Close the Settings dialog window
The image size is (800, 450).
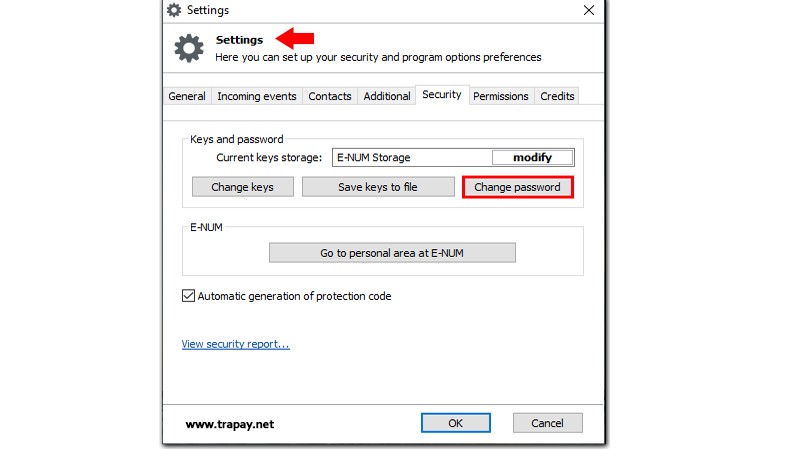pyautogui.click(x=588, y=10)
